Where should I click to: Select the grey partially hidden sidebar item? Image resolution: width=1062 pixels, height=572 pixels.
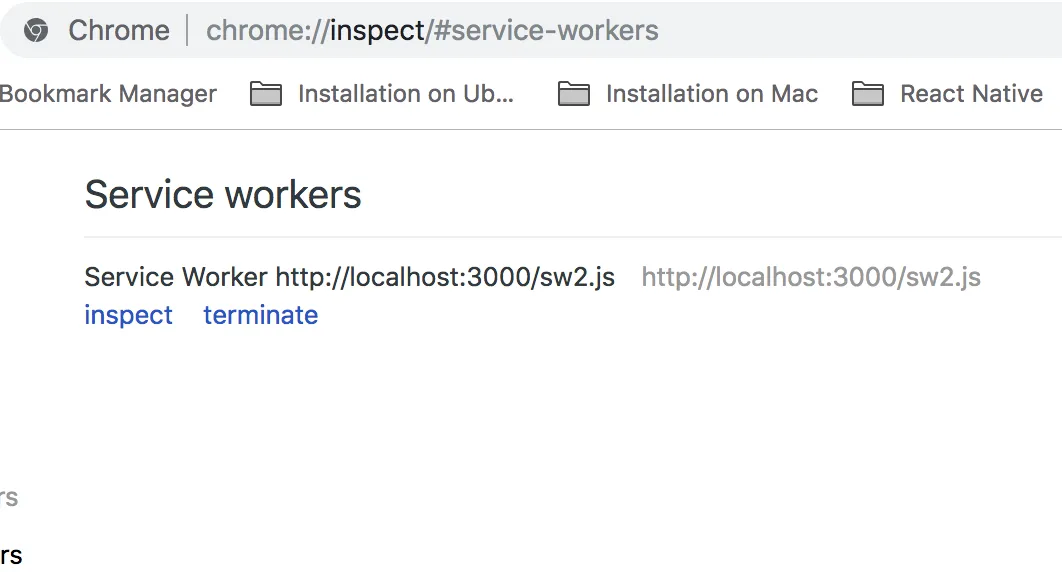(x=9, y=498)
